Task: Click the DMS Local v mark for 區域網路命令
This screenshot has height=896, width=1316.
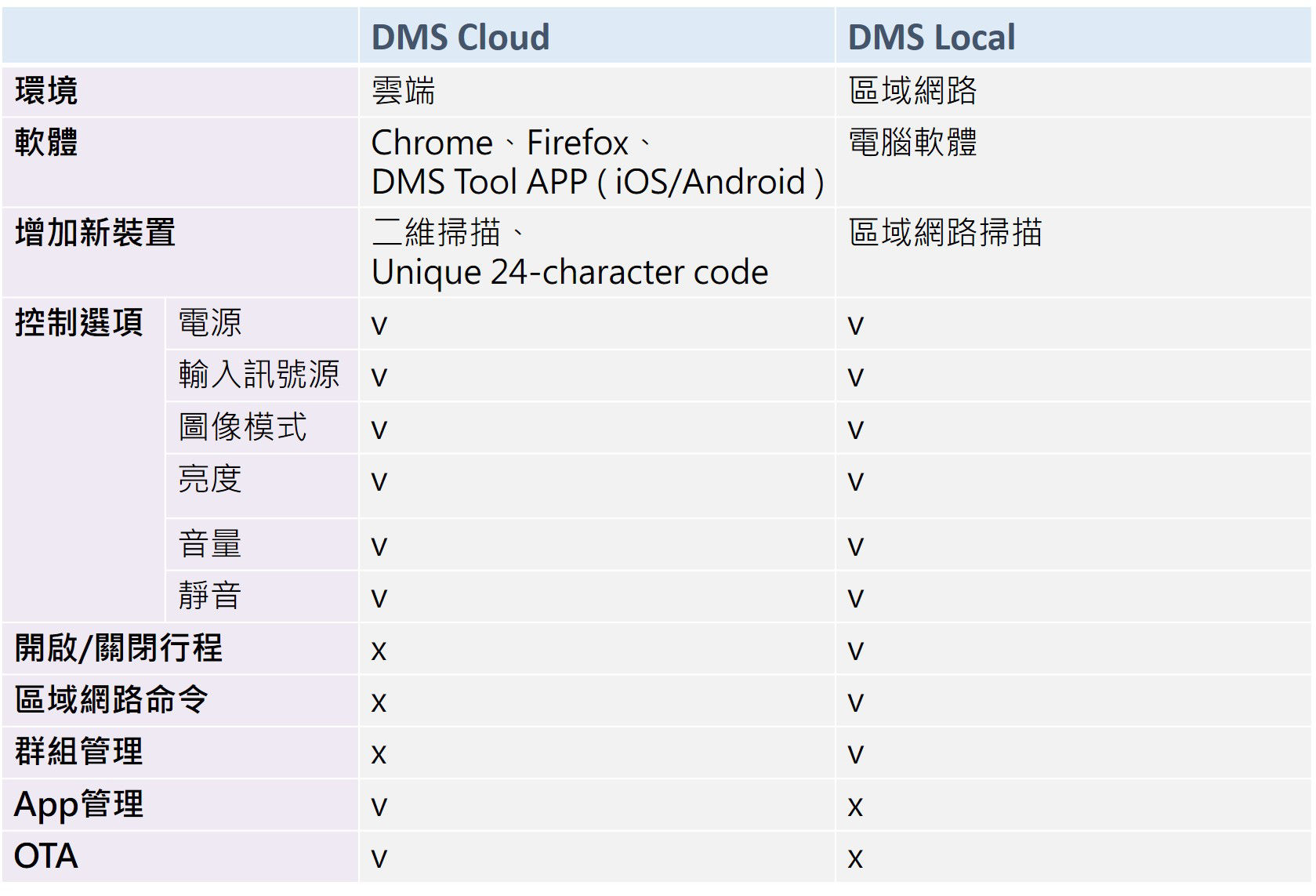Action: point(856,703)
